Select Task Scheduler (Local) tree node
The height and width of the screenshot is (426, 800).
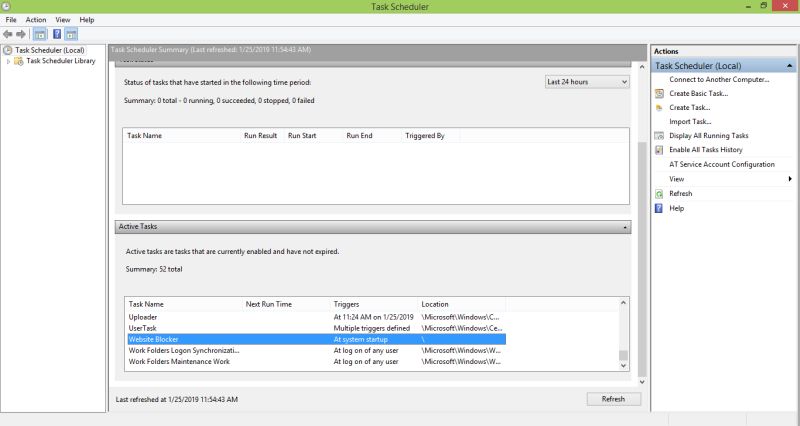tap(49, 50)
